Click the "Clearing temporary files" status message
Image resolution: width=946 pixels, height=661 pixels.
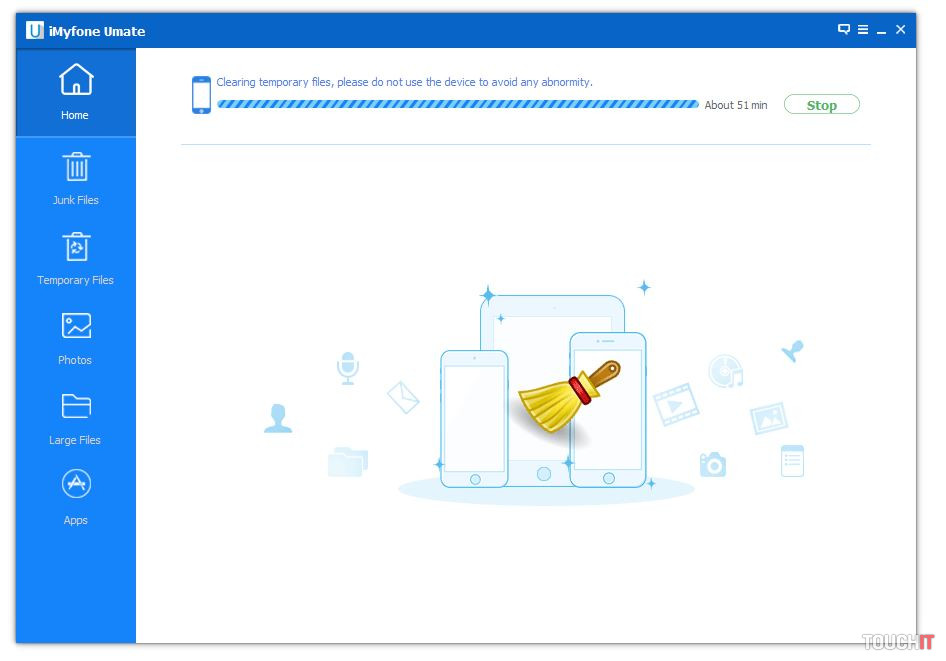404,82
